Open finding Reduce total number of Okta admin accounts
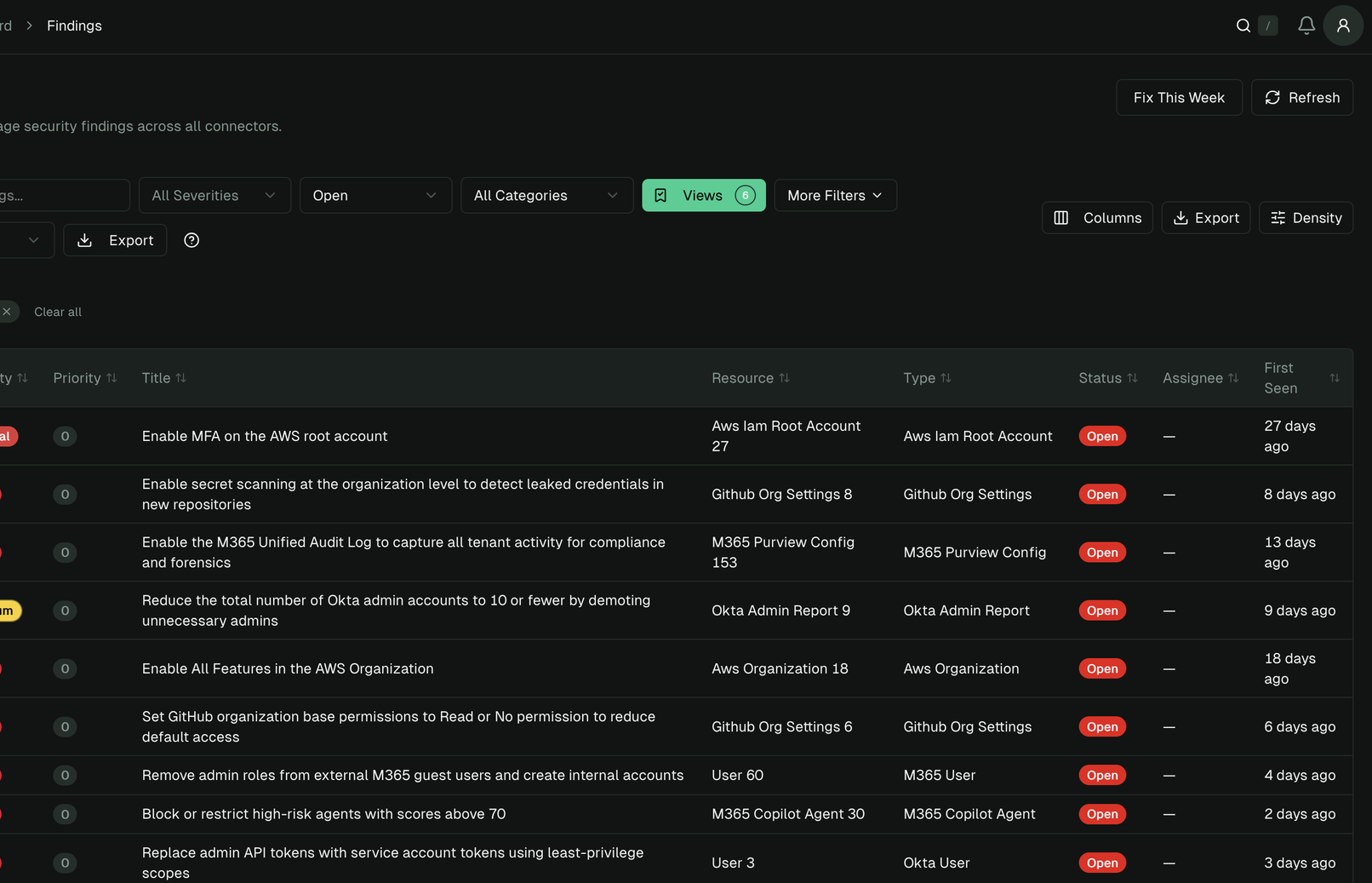This screenshot has width=1372, height=883. [396, 611]
